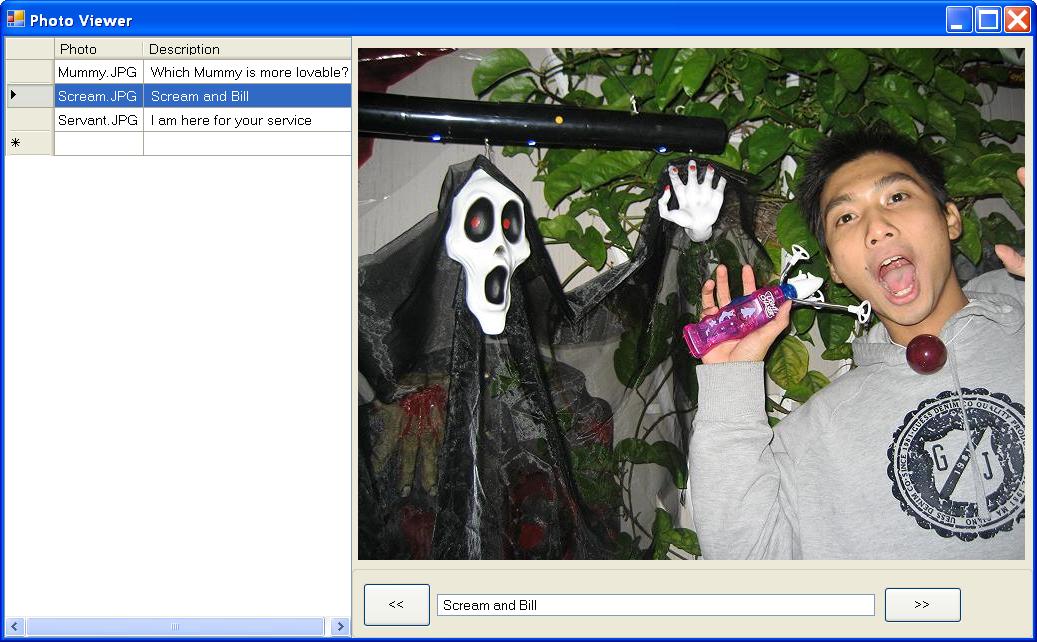
Task: Click the Photo Viewer app icon in title bar
Action: tap(15, 19)
